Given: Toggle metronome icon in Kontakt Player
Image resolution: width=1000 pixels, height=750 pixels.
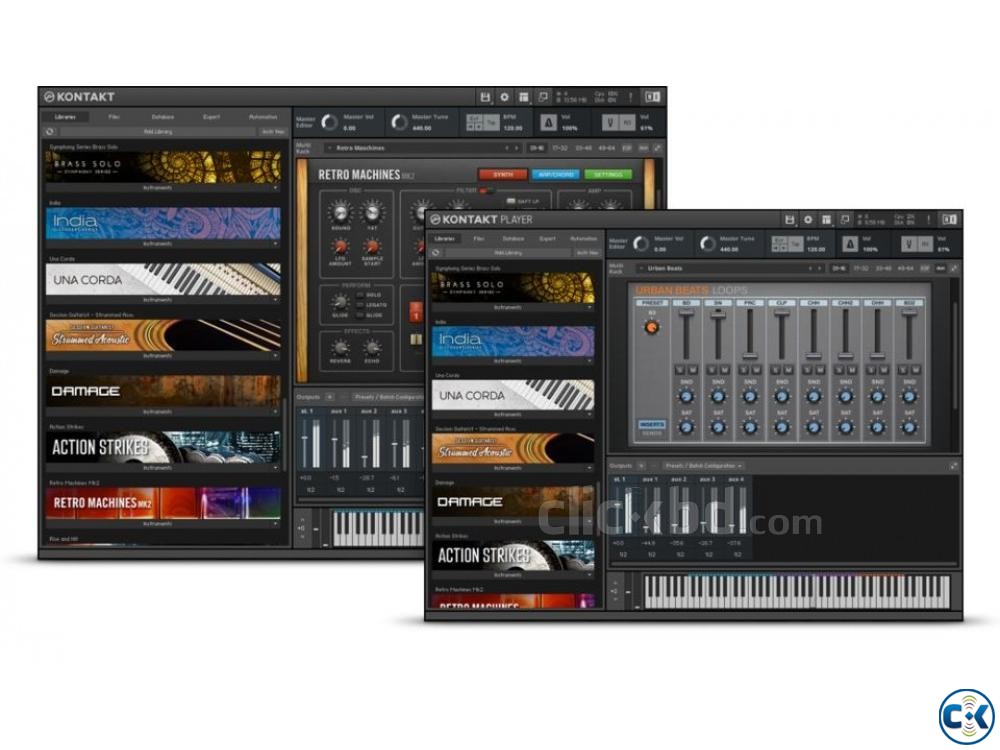Looking at the screenshot, I should click(849, 244).
